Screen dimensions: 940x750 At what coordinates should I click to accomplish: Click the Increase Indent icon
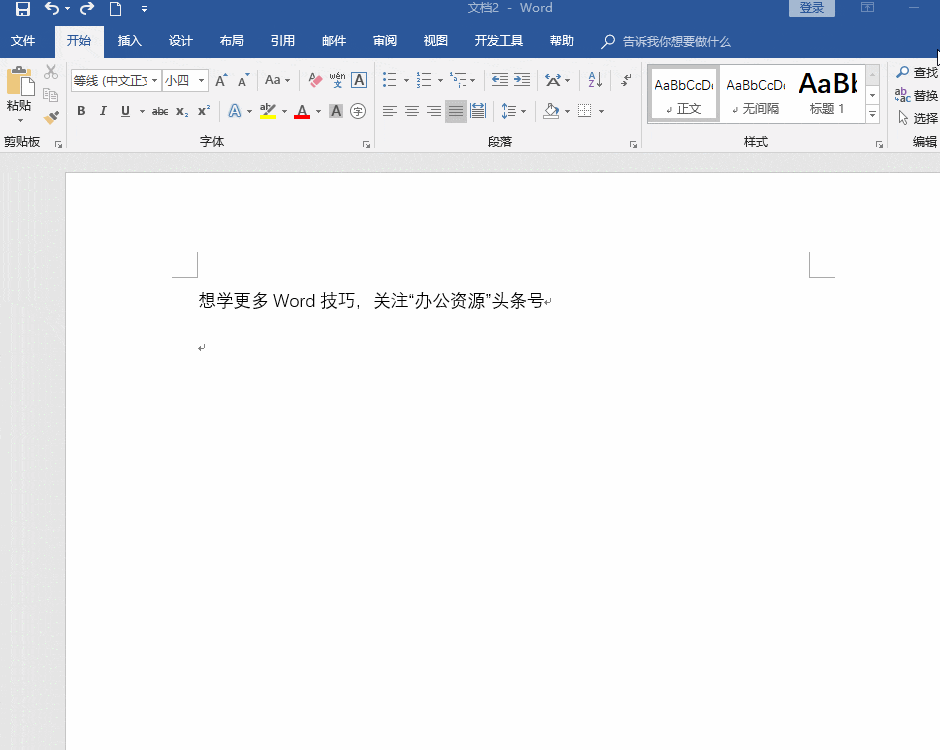pos(522,80)
